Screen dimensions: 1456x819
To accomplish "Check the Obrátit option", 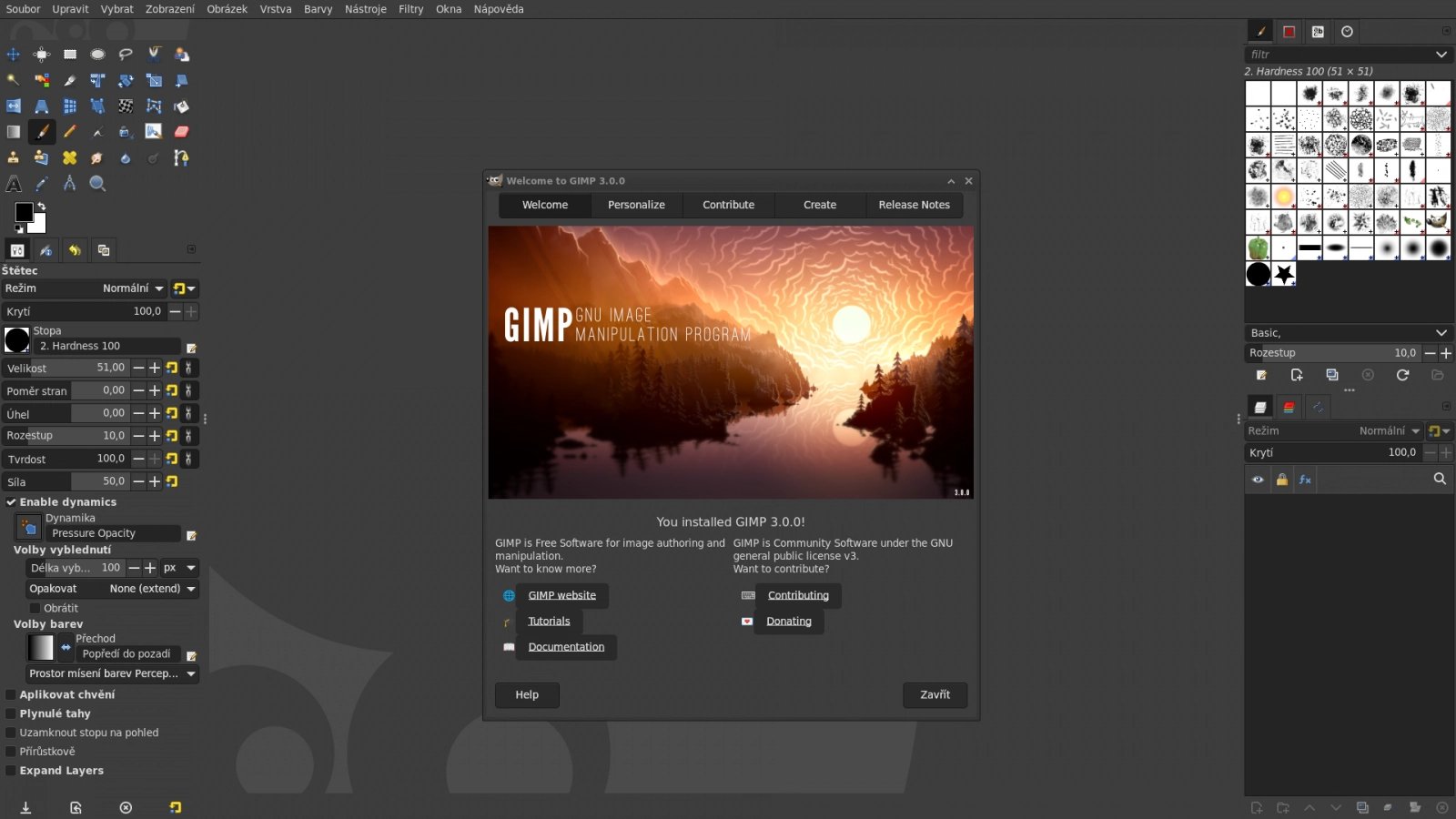I will [35, 608].
